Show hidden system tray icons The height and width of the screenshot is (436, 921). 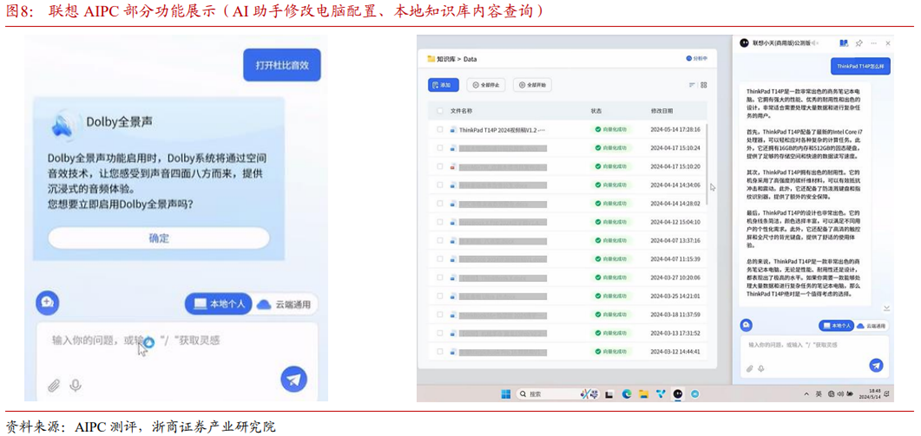coord(806,394)
